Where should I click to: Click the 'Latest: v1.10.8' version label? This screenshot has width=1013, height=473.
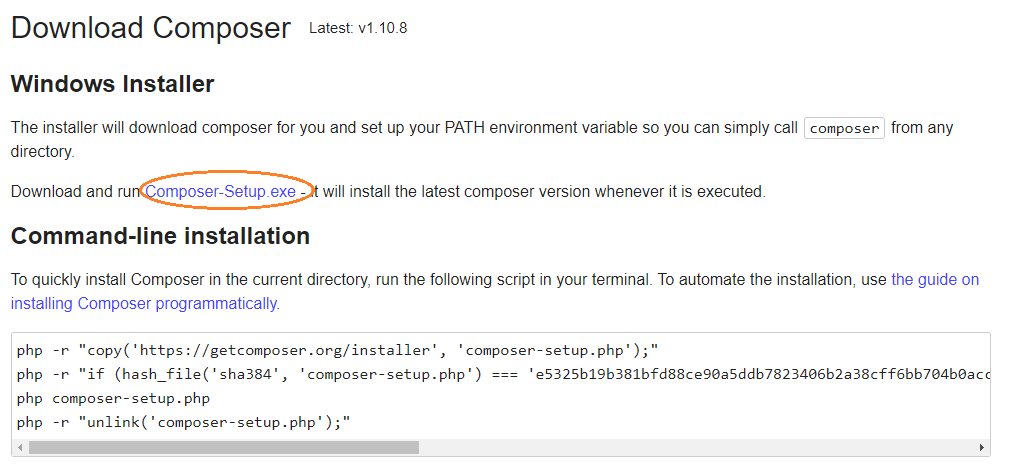click(x=358, y=28)
